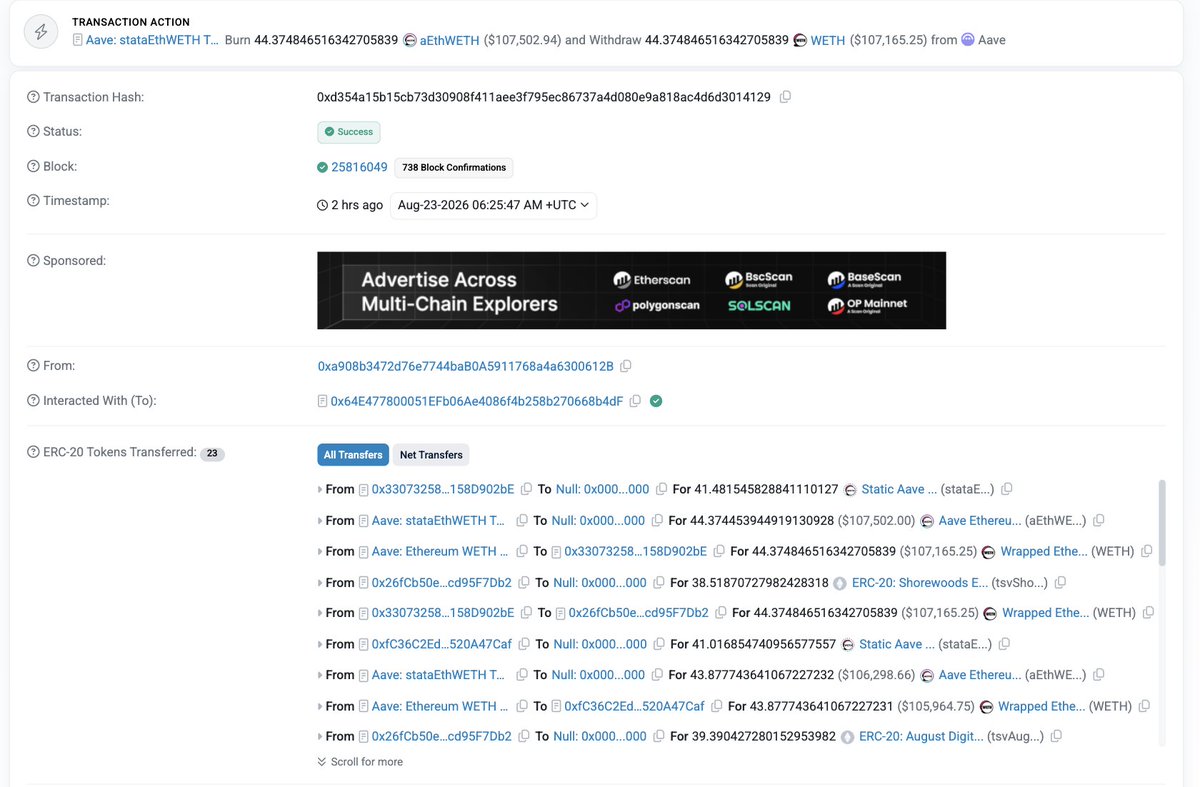1200x787 pixels.
Task: Click the ($107,502.94) burn value text
Action: pyautogui.click(x=522, y=40)
